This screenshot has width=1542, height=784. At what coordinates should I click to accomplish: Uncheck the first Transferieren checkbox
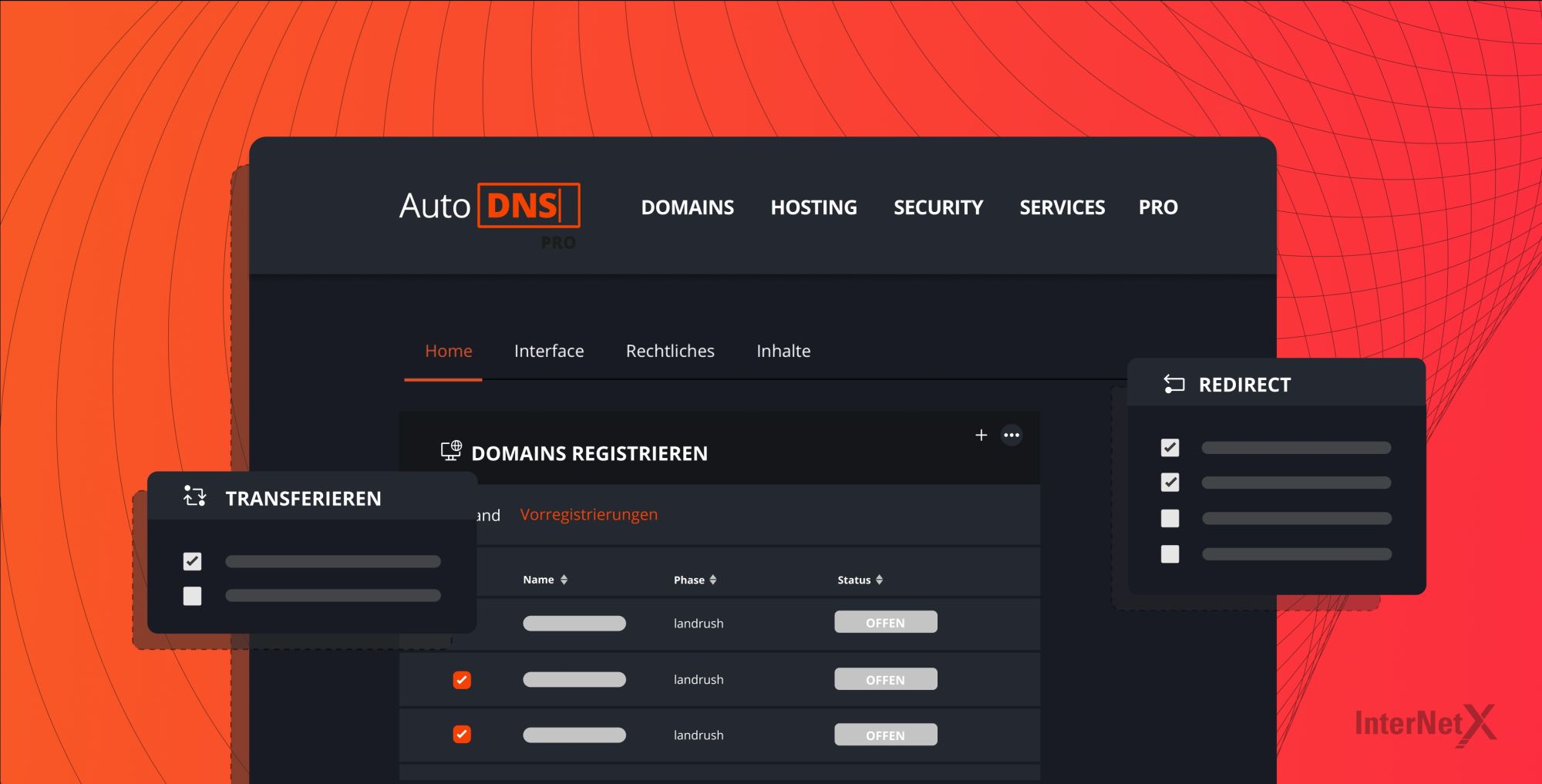coord(193,561)
